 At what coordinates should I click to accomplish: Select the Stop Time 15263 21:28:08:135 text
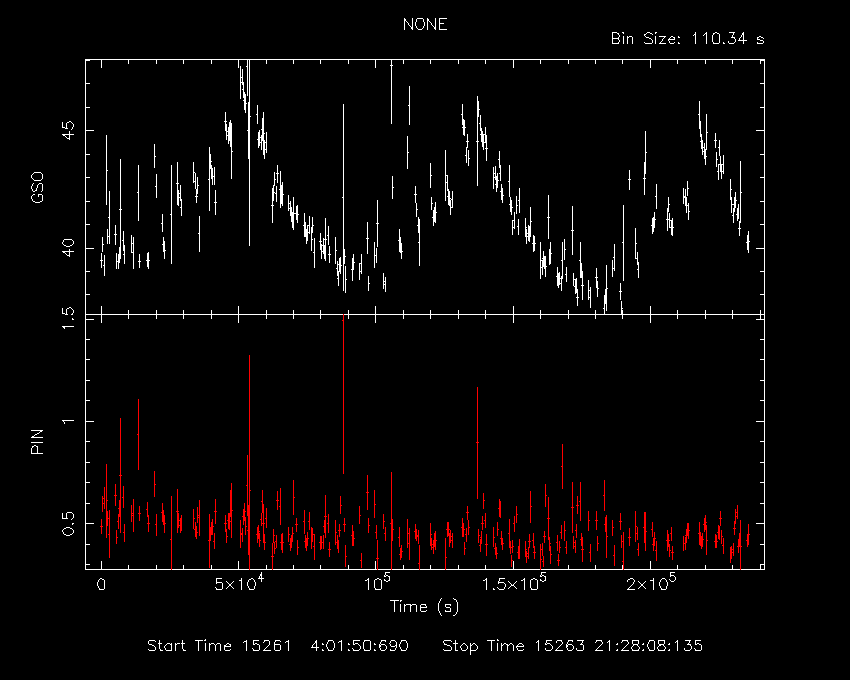pyautogui.click(x=572, y=645)
